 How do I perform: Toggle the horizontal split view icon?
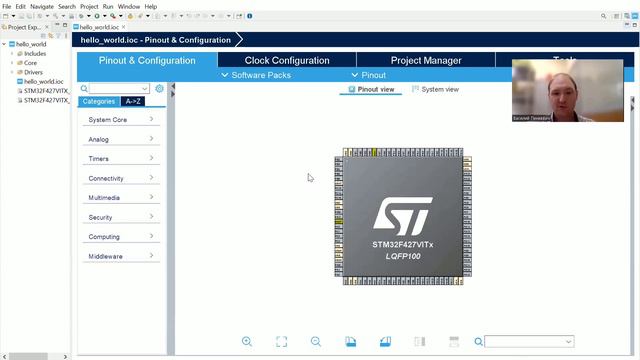coord(454,341)
